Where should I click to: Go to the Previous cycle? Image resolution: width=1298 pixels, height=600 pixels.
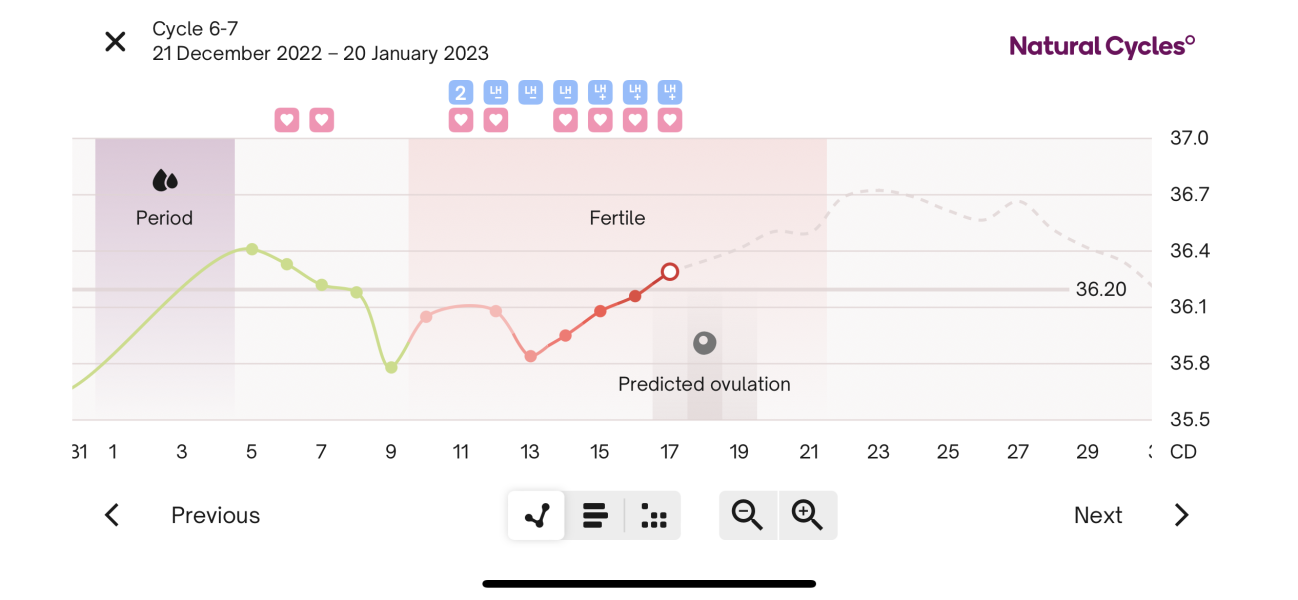pyautogui.click(x=215, y=516)
